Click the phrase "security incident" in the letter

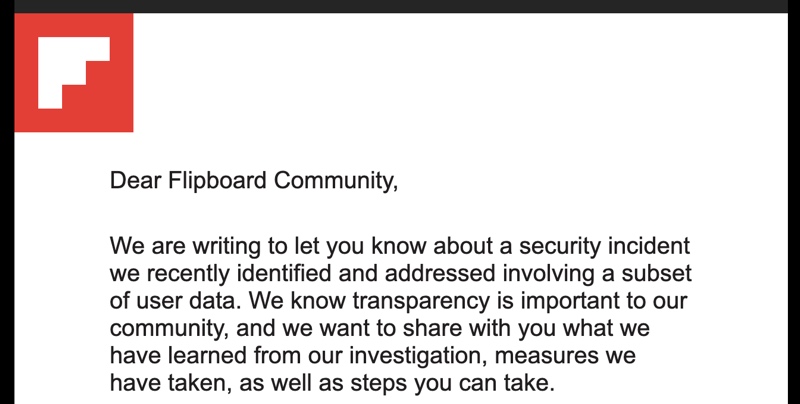pos(610,246)
